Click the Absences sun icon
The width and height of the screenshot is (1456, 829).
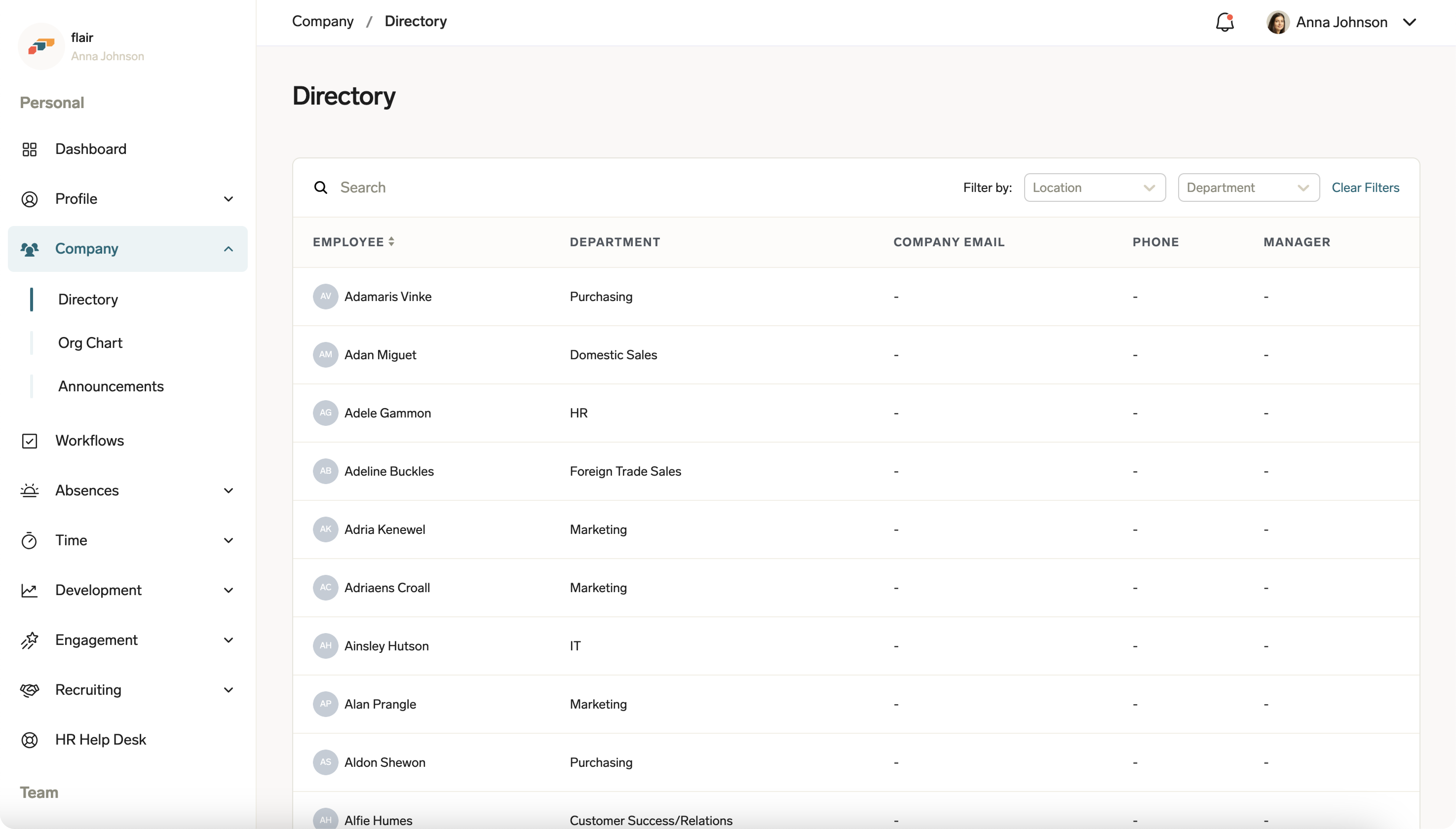coord(30,490)
